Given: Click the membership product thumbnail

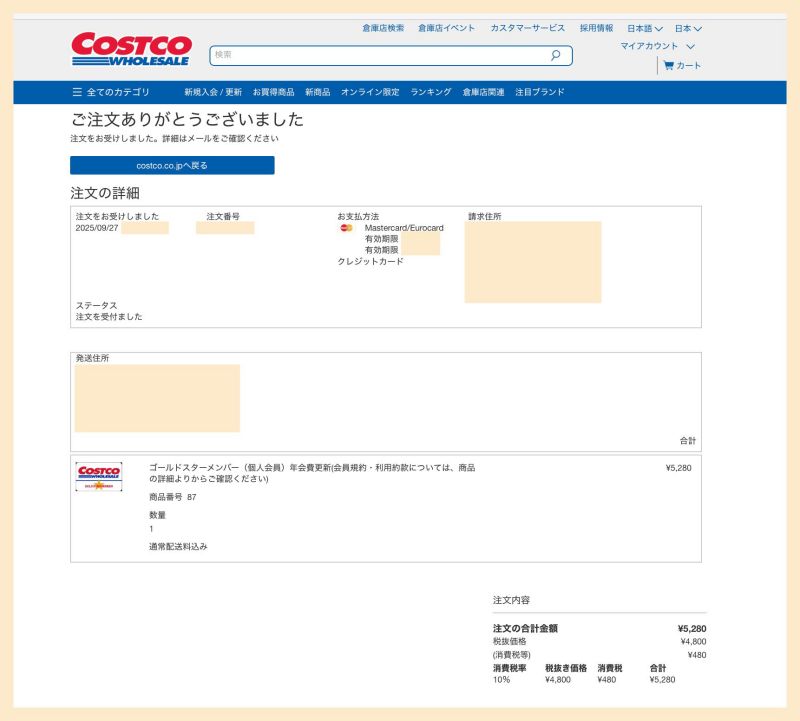Looking at the screenshot, I should (x=99, y=476).
